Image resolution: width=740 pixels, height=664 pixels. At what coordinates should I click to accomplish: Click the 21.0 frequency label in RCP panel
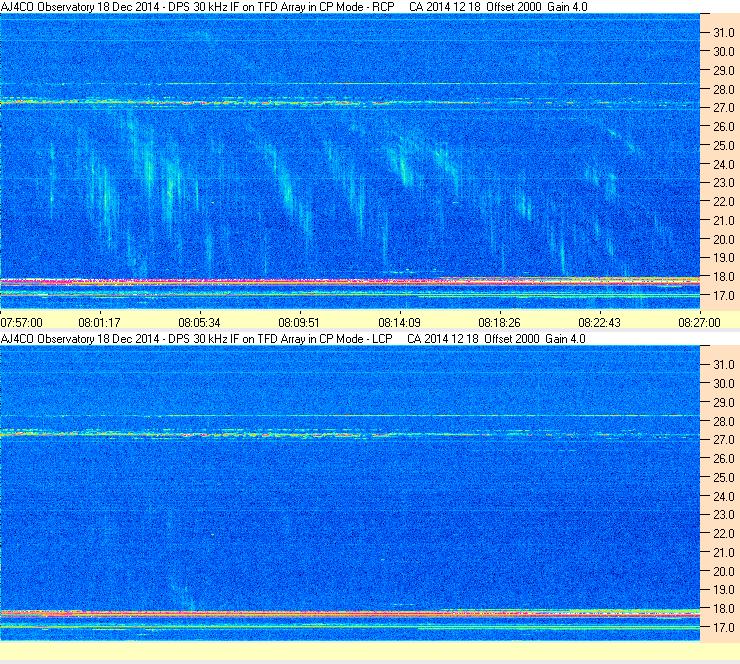click(x=724, y=221)
